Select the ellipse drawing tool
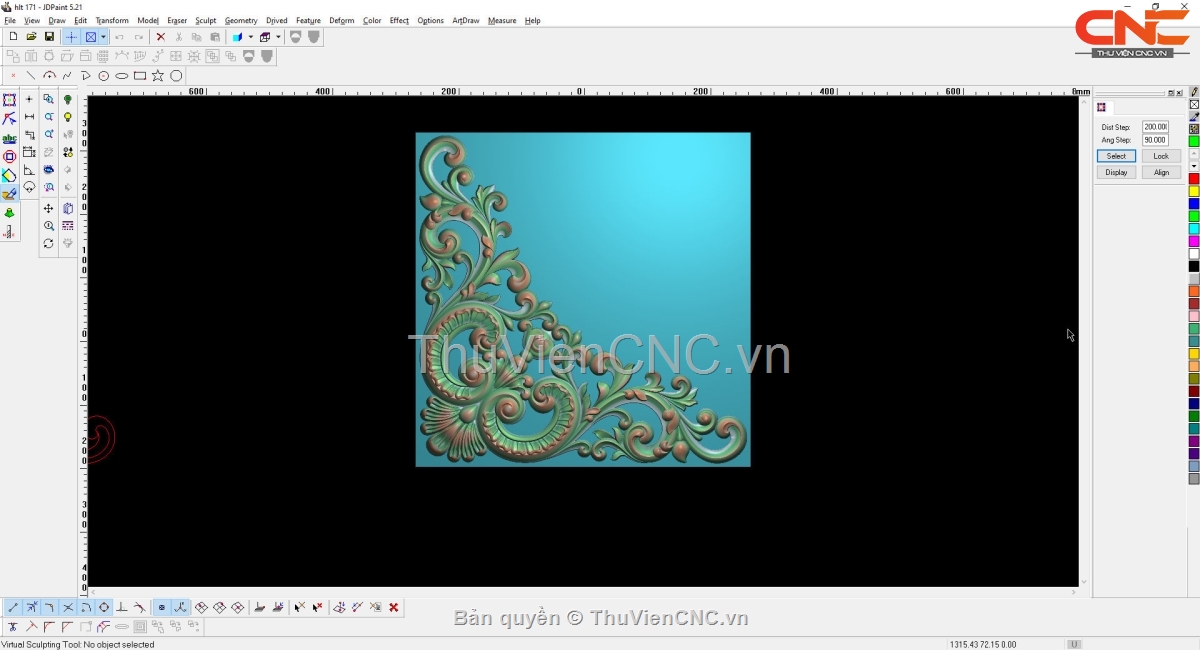 click(122, 76)
